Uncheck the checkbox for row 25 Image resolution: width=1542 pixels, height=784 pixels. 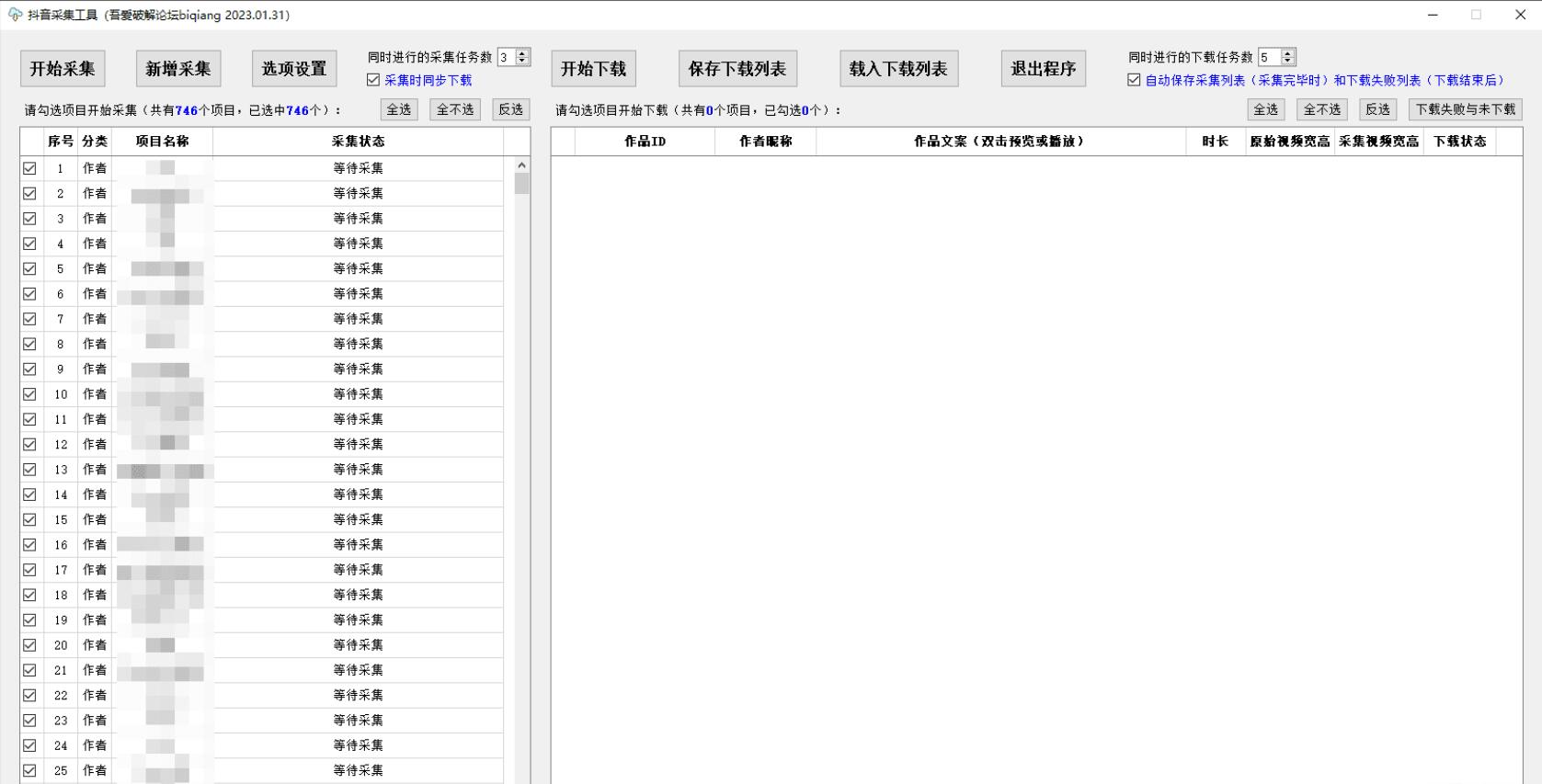(x=30, y=771)
